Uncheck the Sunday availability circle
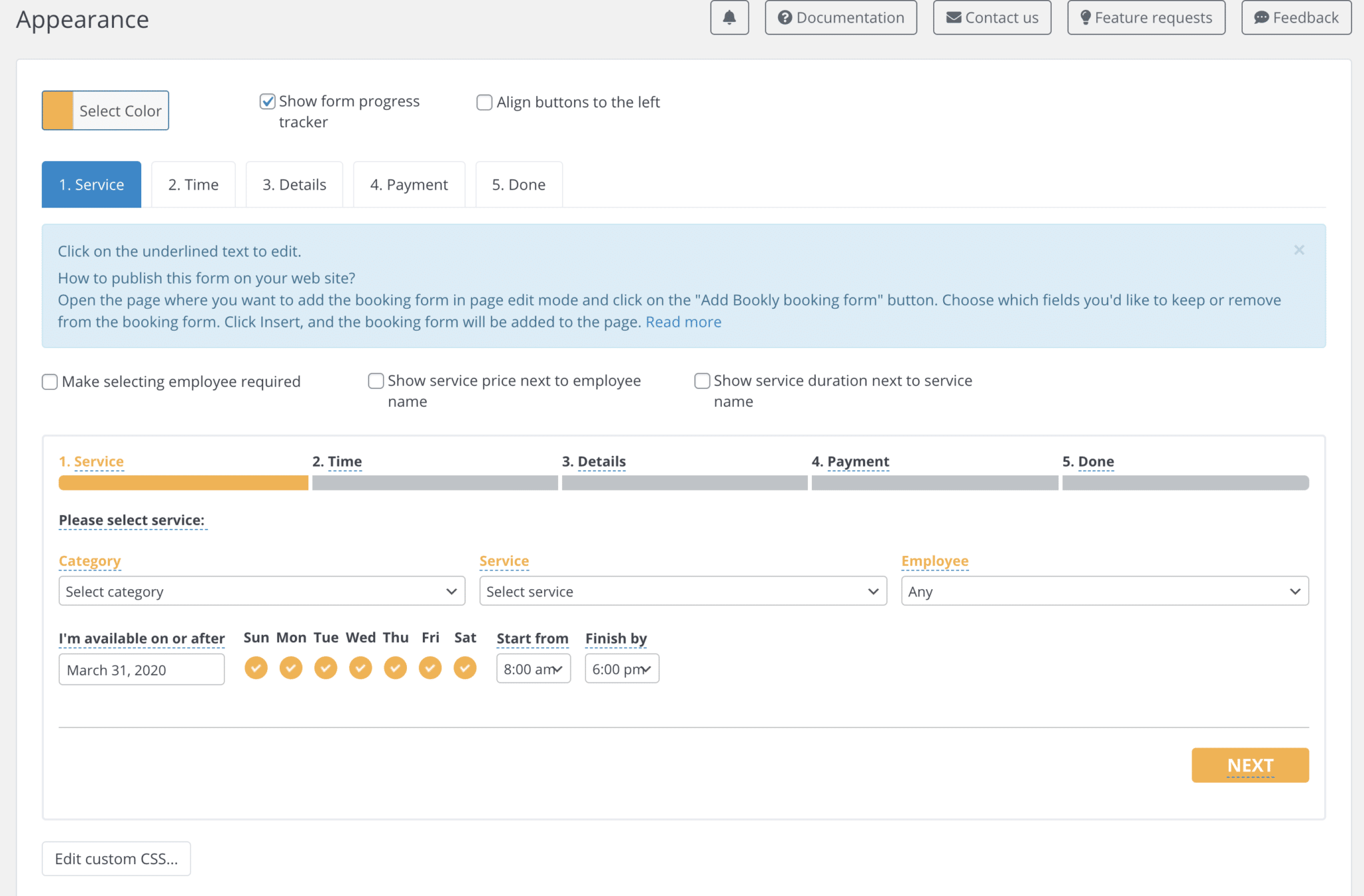The height and width of the screenshot is (896, 1364). click(x=256, y=668)
